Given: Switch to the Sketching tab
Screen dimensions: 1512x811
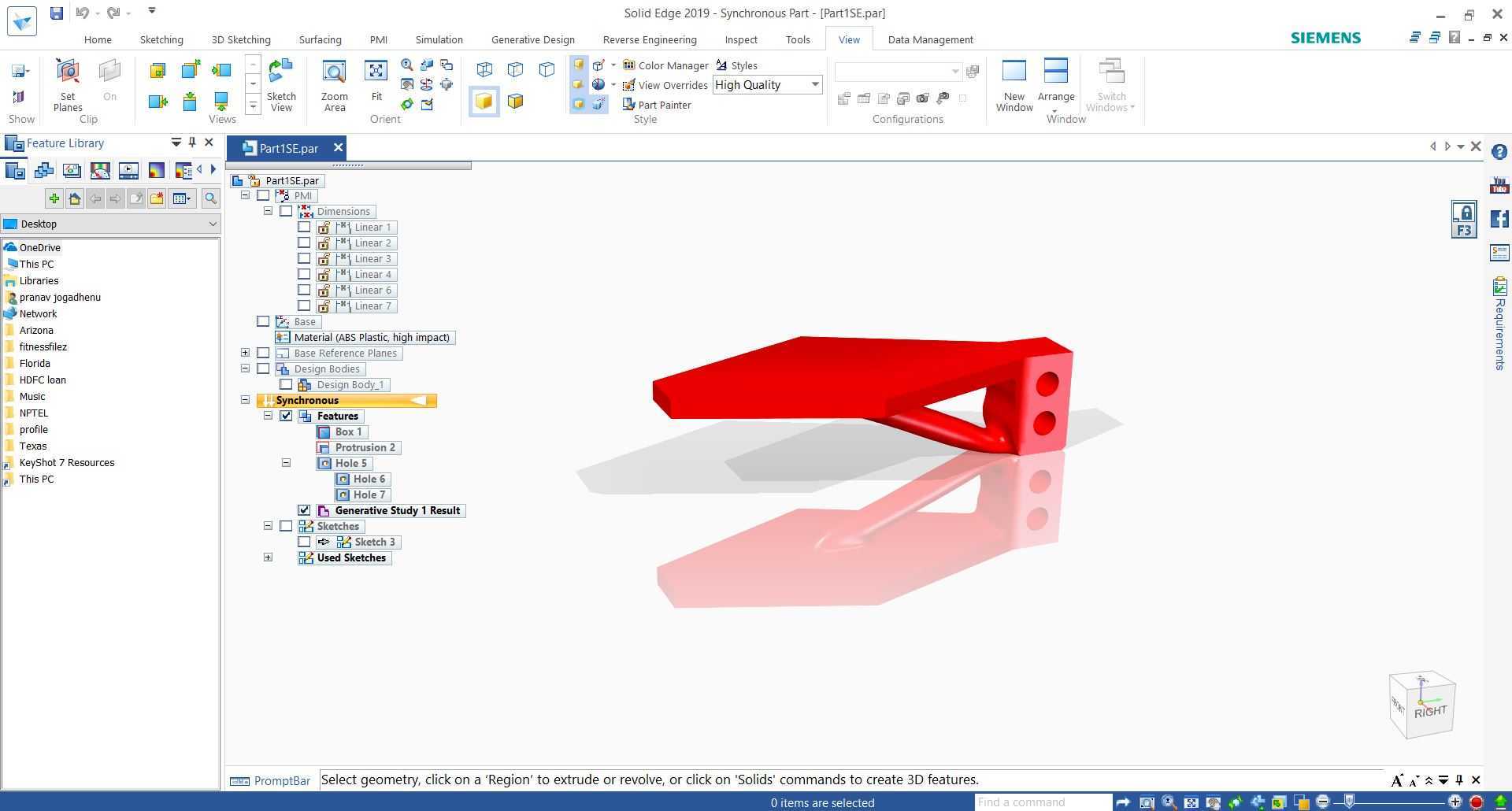Looking at the screenshot, I should (x=161, y=39).
